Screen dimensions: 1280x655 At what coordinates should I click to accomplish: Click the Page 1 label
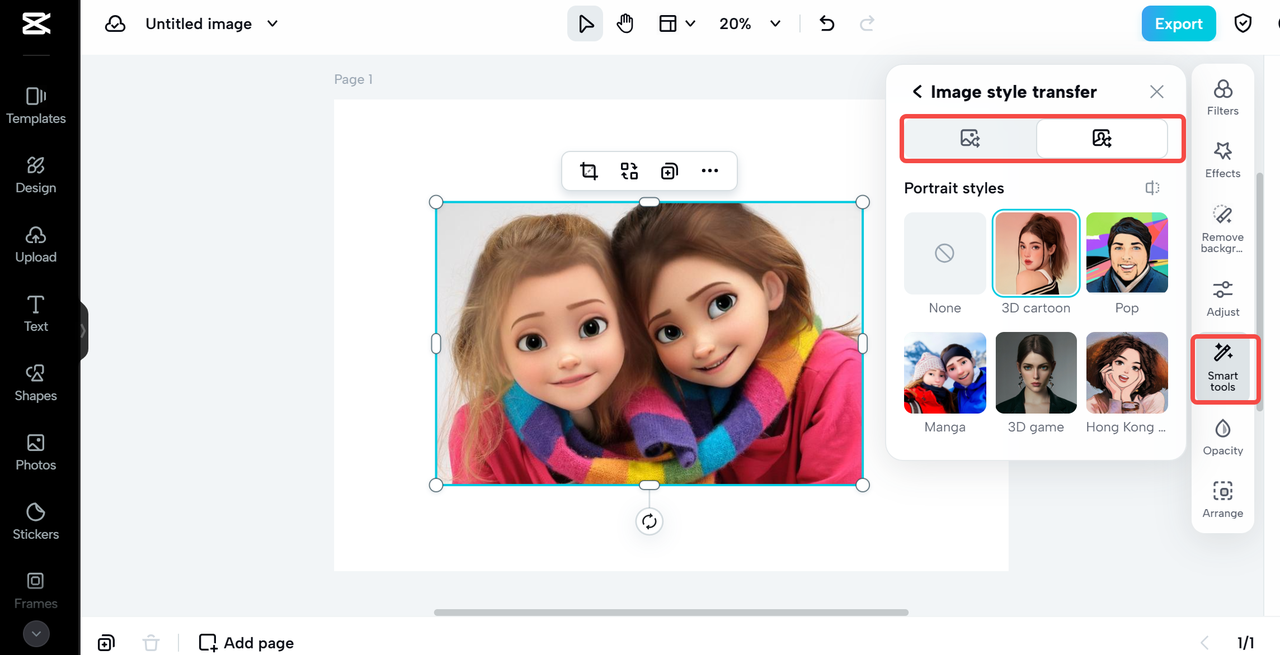tap(353, 79)
